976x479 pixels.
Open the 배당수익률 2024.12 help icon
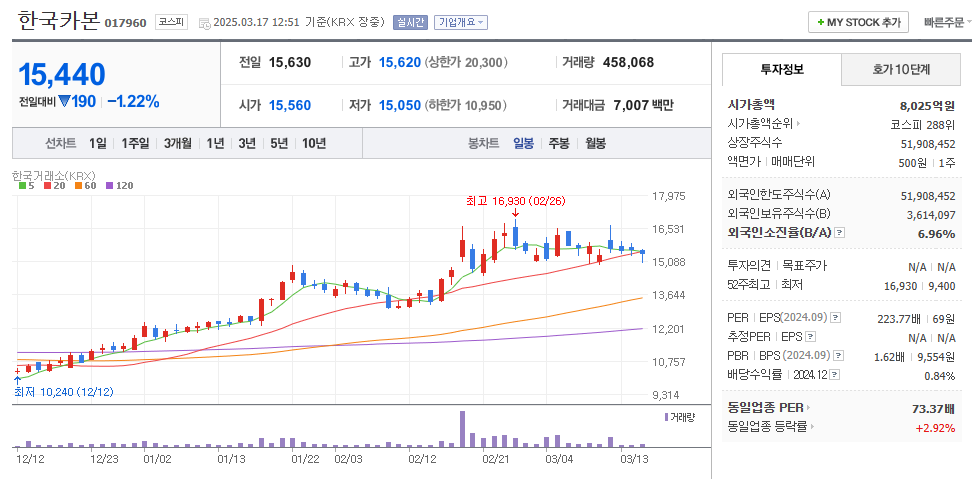coord(835,375)
